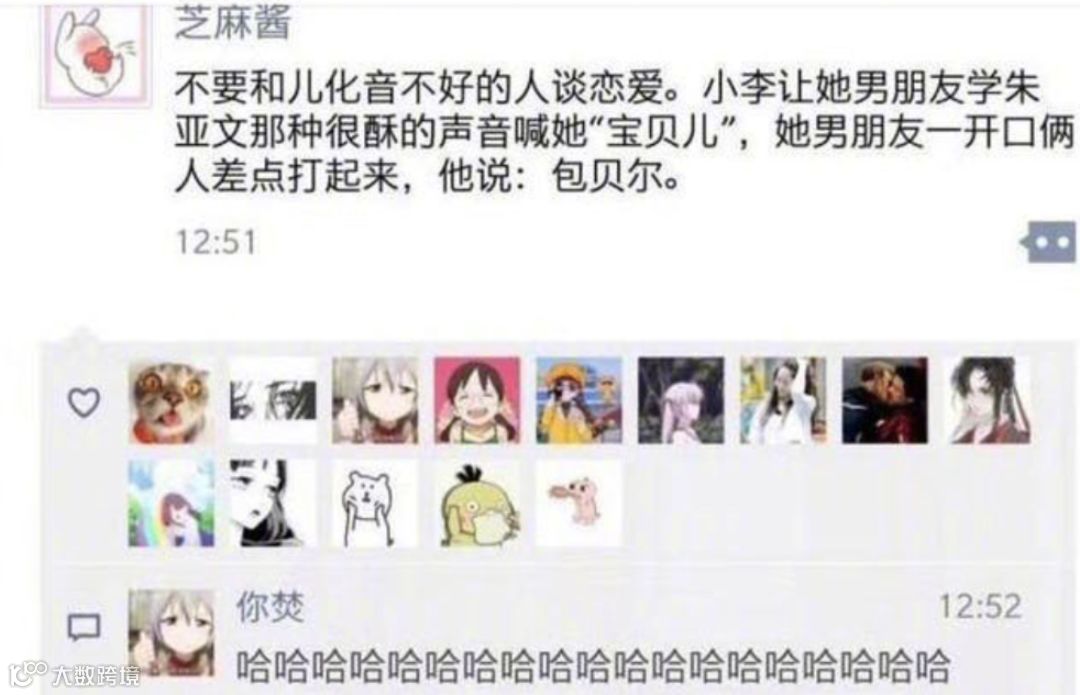Open the black-and-white manga face avatar
The image size is (1080, 695).
[273, 504]
